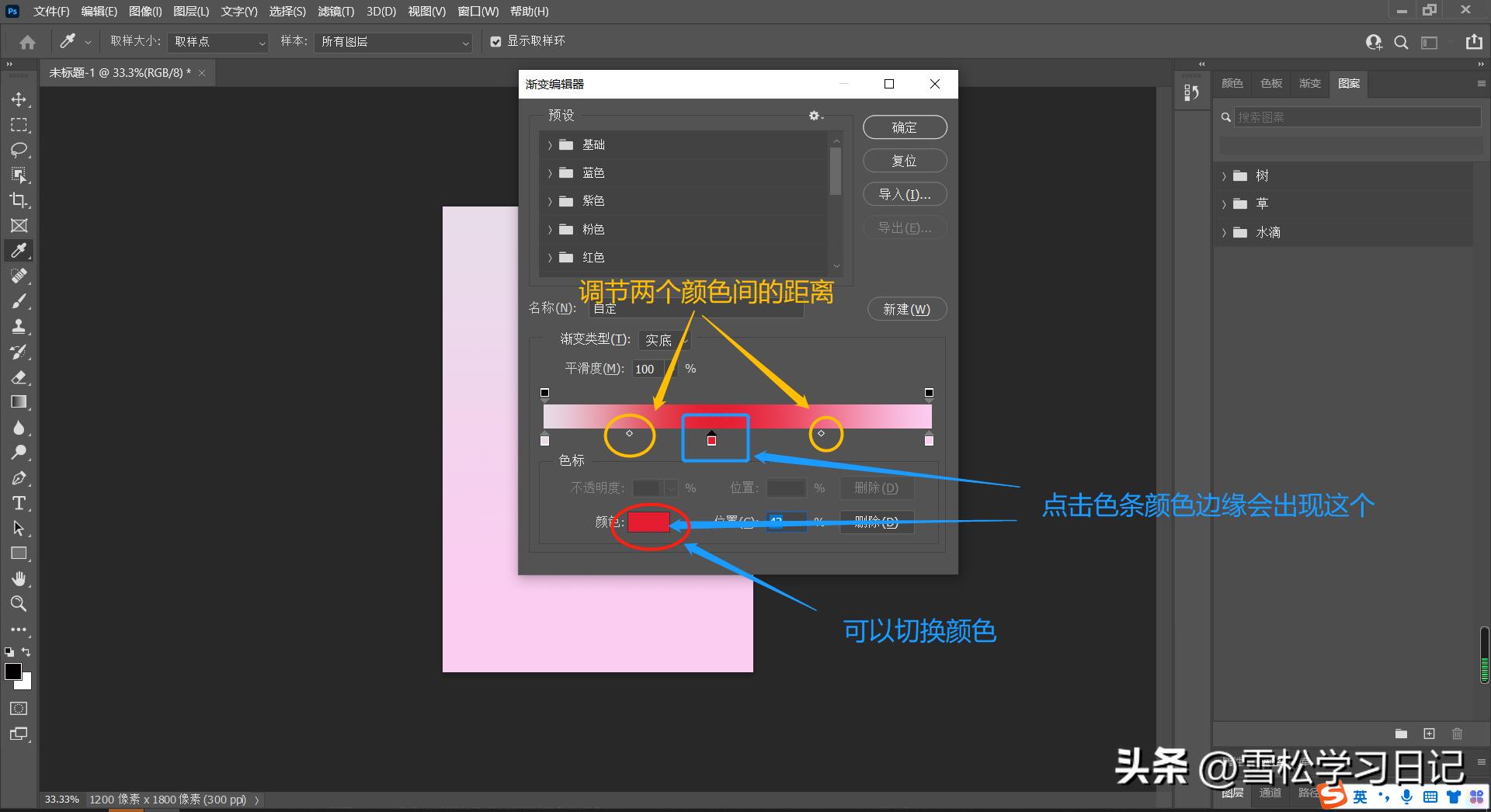Select the Clone Stamp tool
1491x812 pixels.
coord(19,326)
